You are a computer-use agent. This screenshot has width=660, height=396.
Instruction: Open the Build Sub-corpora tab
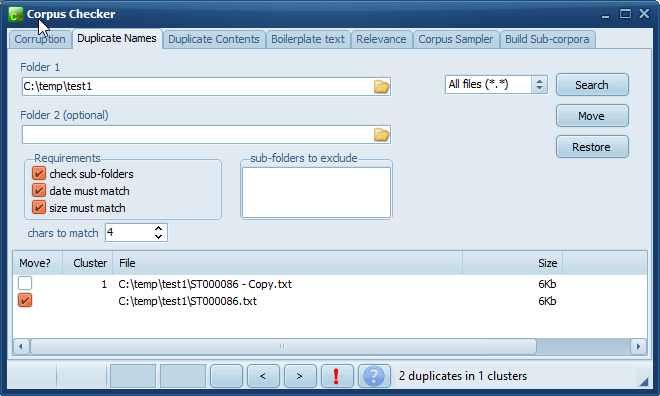click(x=547, y=39)
